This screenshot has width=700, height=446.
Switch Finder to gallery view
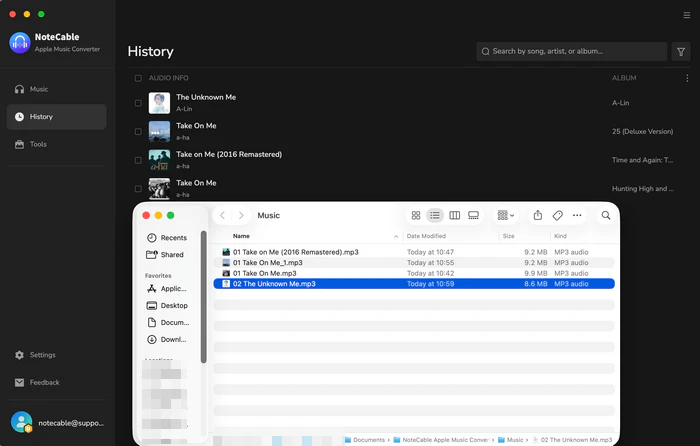point(474,216)
